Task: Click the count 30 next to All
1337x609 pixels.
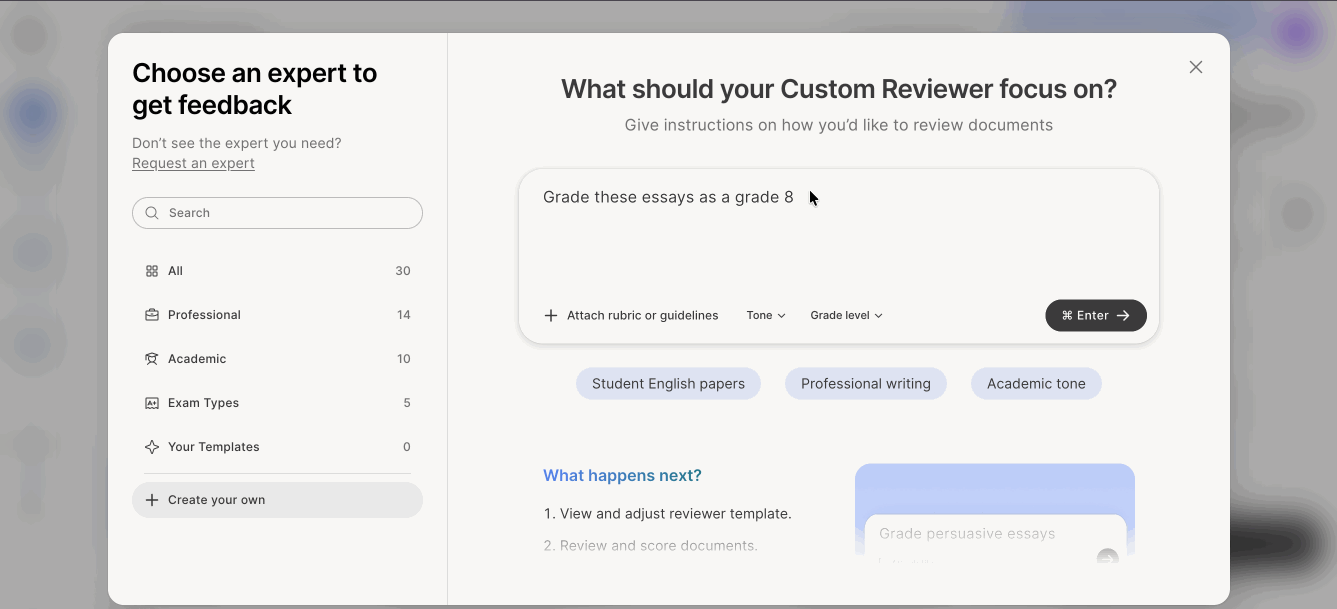Action: (x=403, y=271)
